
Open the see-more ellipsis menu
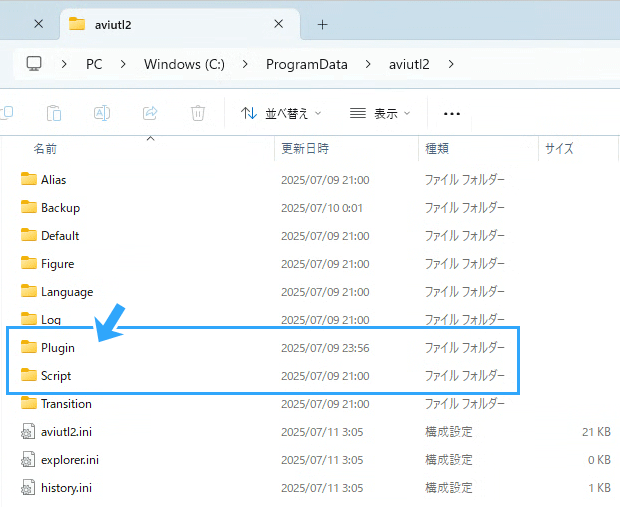click(452, 114)
